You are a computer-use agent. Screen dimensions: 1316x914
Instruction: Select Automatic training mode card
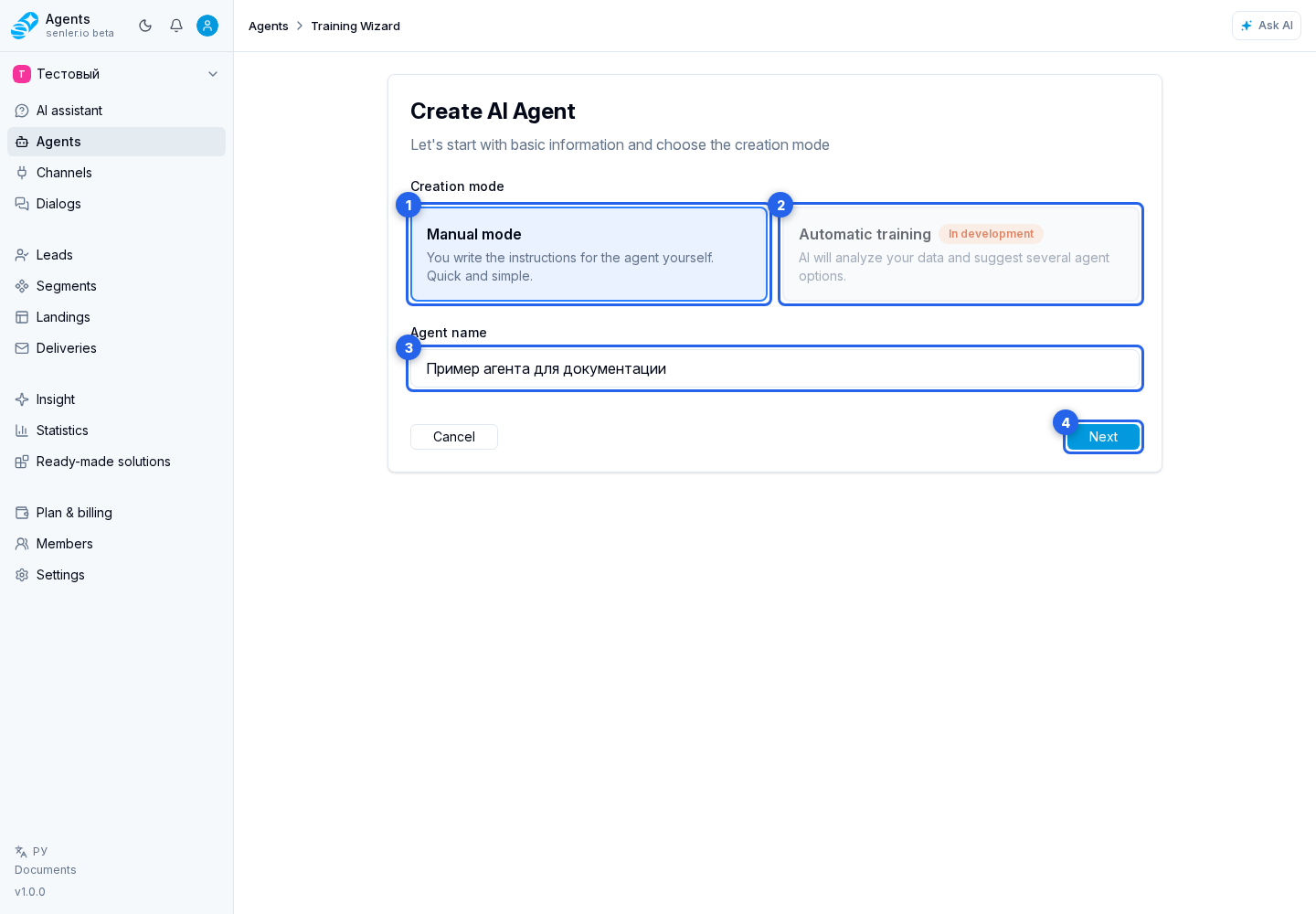pyautogui.click(x=960, y=254)
